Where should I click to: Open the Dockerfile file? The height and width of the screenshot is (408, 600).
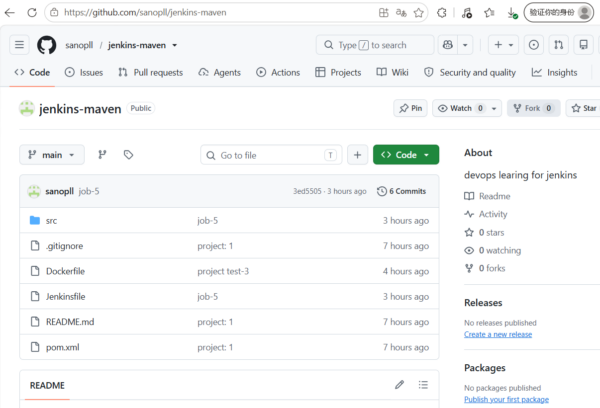click(x=65, y=271)
